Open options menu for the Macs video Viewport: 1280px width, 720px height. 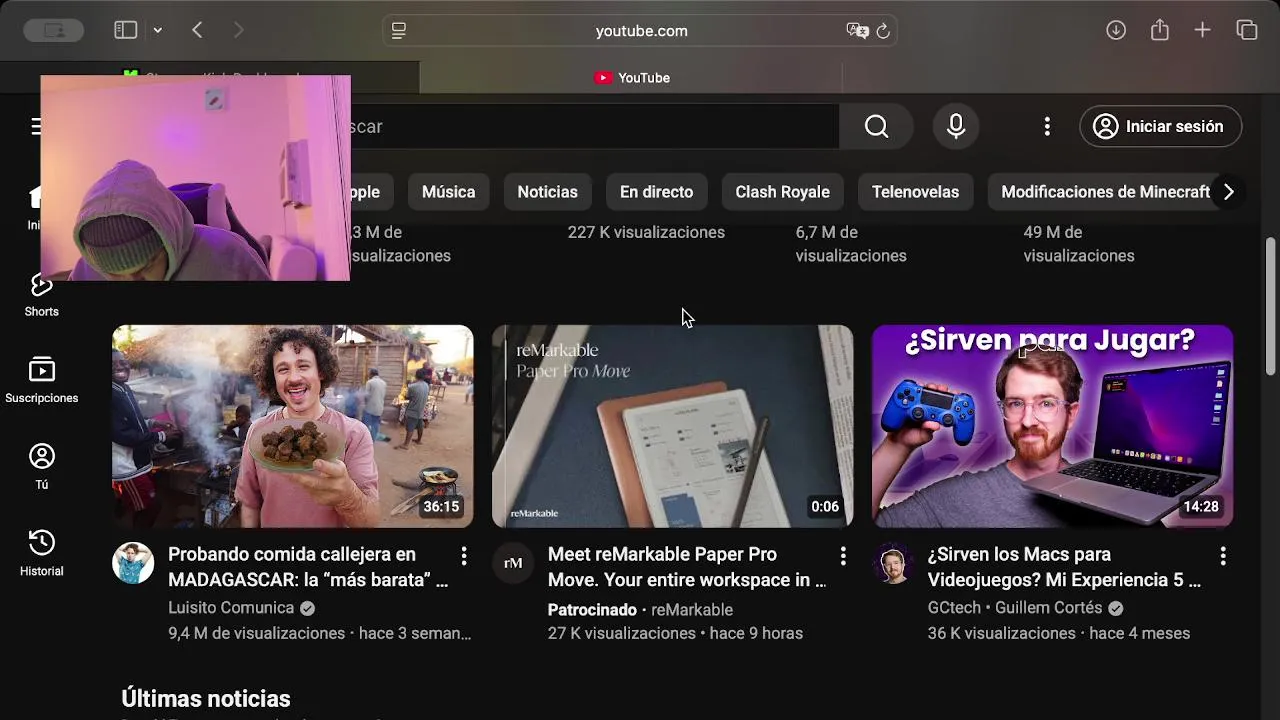[x=1223, y=556]
